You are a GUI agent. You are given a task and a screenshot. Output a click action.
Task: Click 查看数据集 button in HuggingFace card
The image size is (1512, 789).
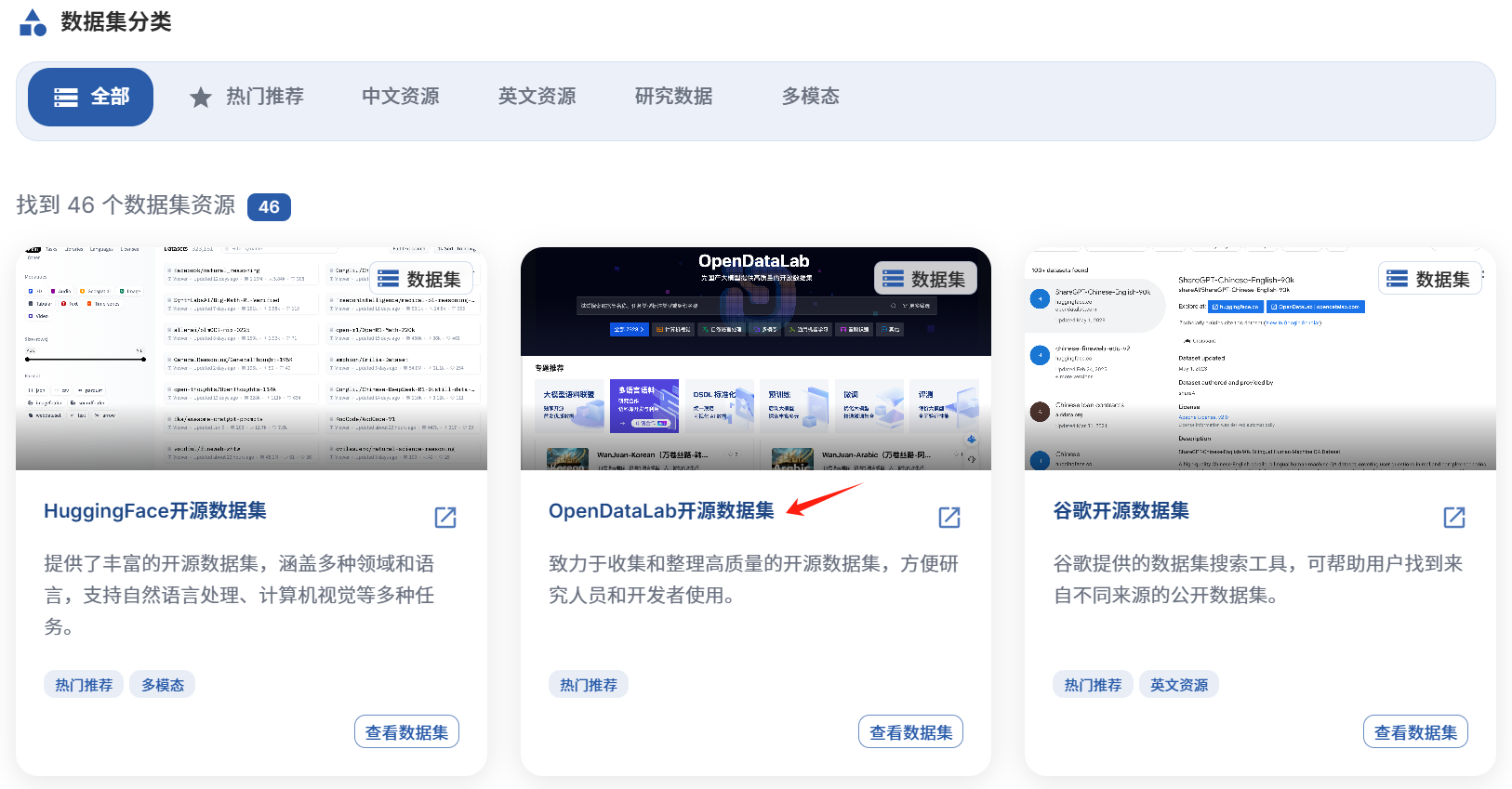coord(406,732)
